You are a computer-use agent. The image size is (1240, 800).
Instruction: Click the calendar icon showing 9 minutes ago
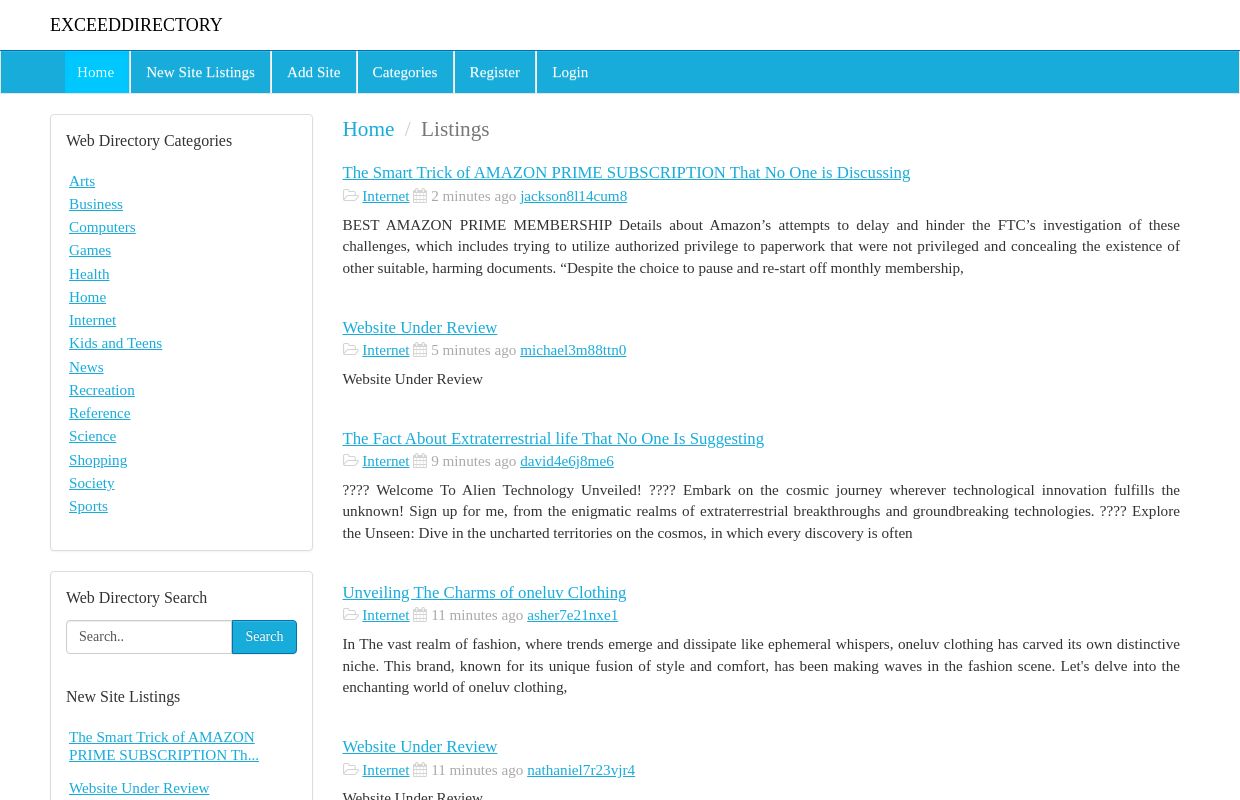[x=420, y=461]
